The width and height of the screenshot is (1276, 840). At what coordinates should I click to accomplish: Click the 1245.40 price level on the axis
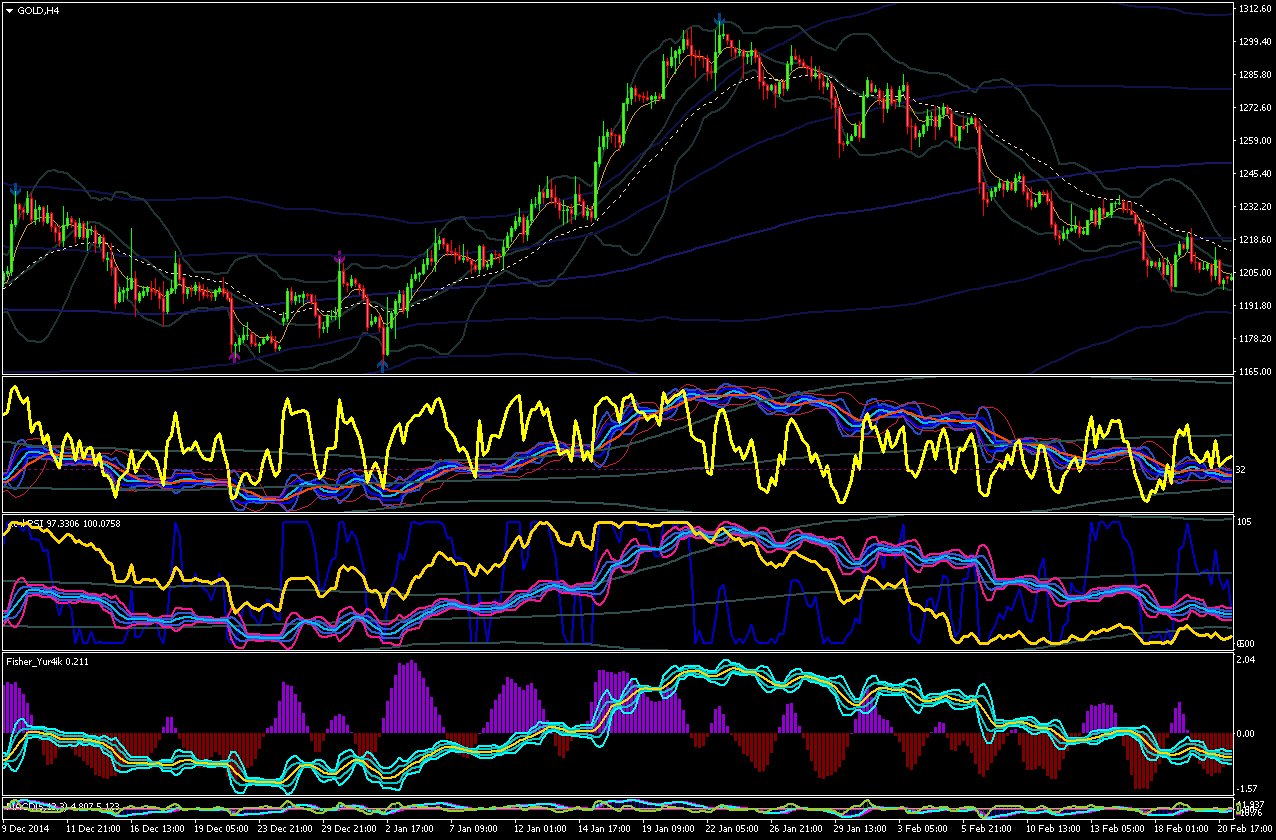click(1253, 174)
